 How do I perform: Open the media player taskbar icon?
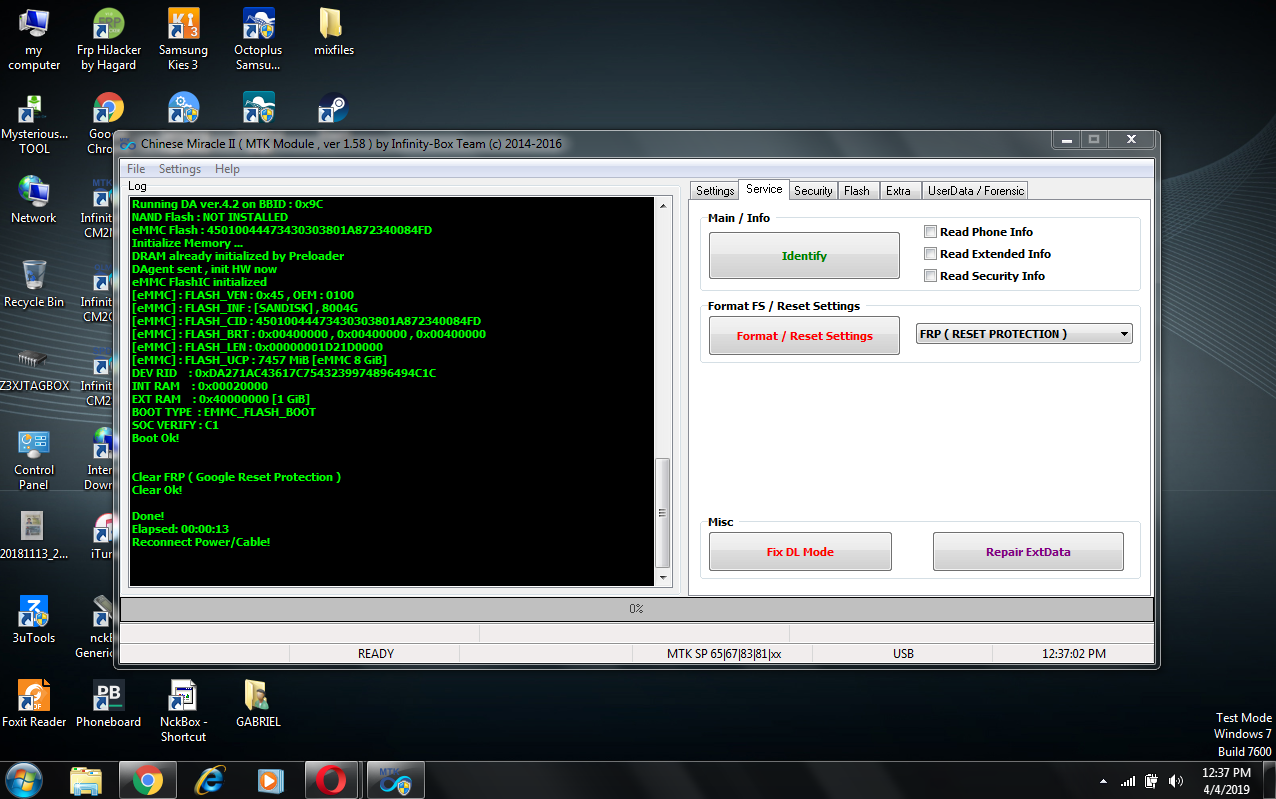pyautogui.click(x=269, y=779)
